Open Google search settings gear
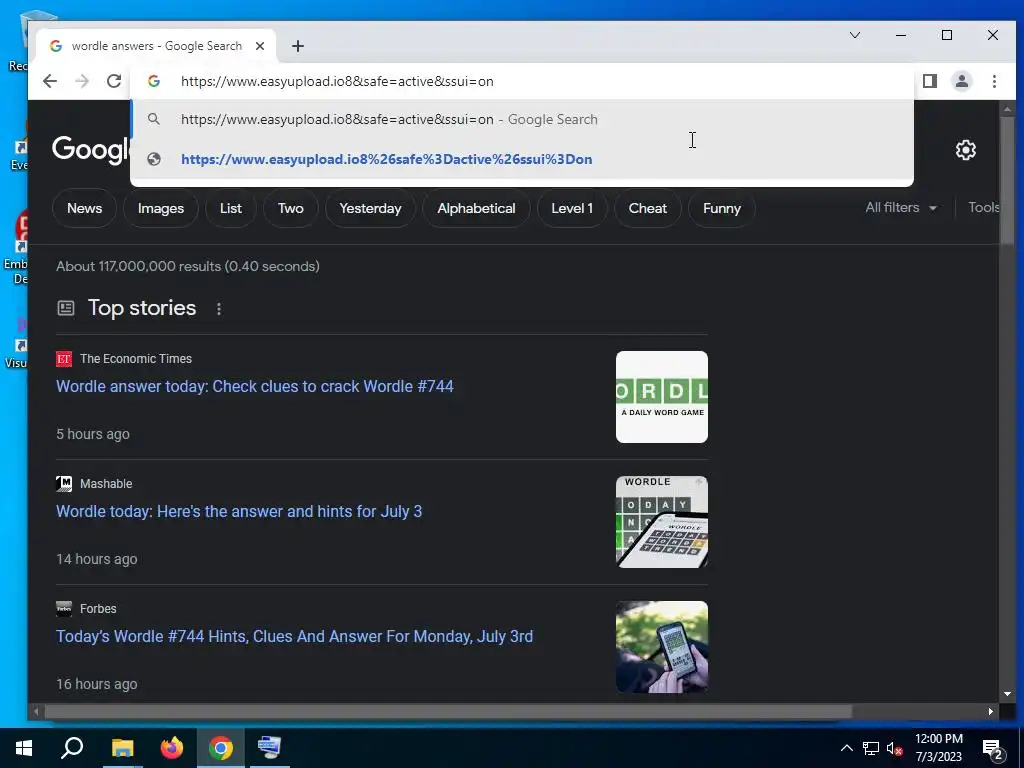The height and width of the screenshot is (768, 1024). click(x=966, y=150)
